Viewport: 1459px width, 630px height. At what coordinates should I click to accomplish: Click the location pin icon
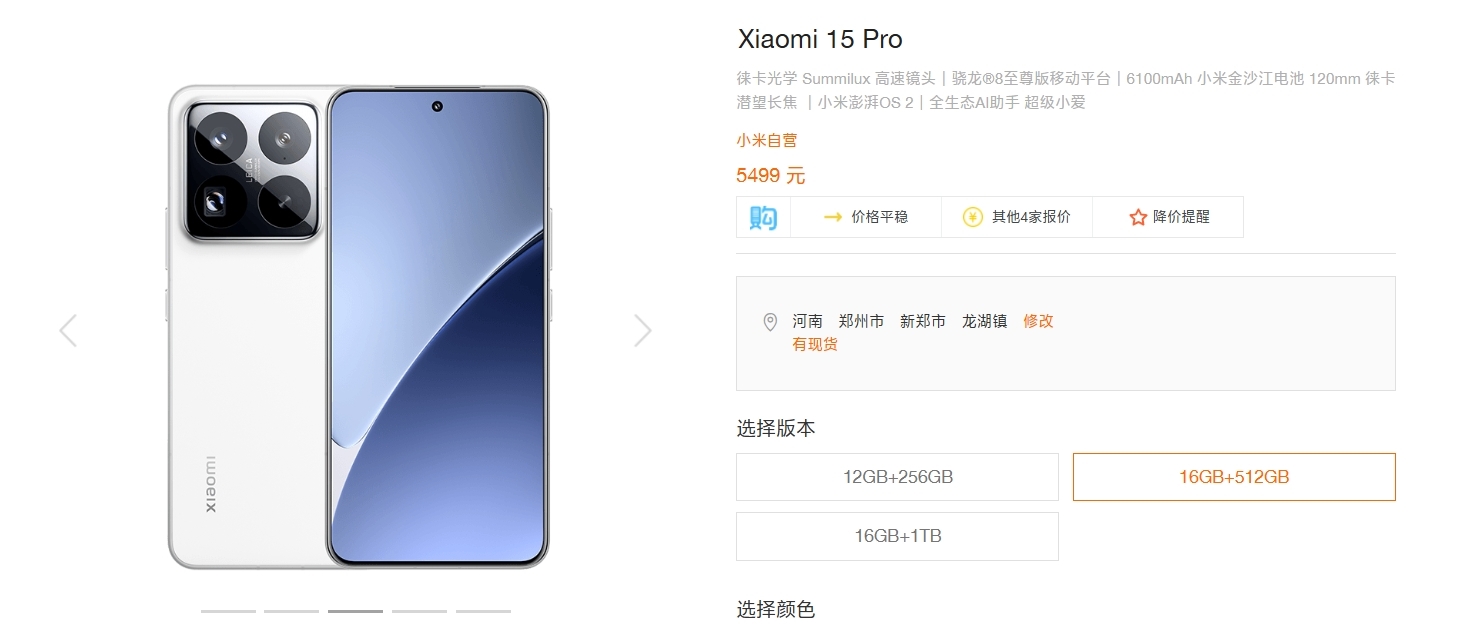click(770, 322)
